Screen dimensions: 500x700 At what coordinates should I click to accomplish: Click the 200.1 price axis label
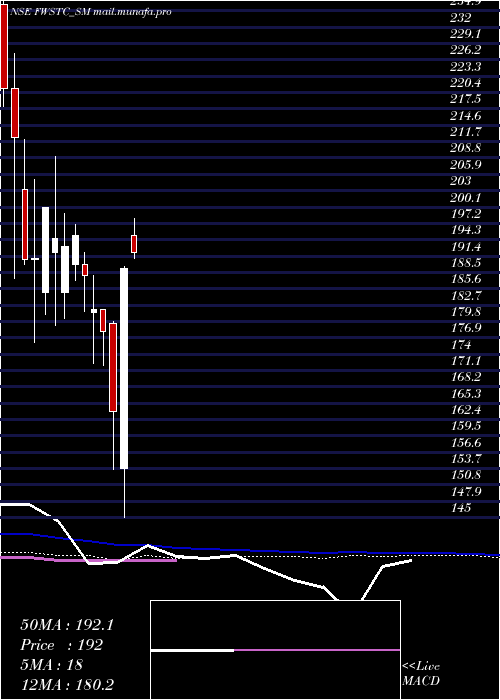465,198
